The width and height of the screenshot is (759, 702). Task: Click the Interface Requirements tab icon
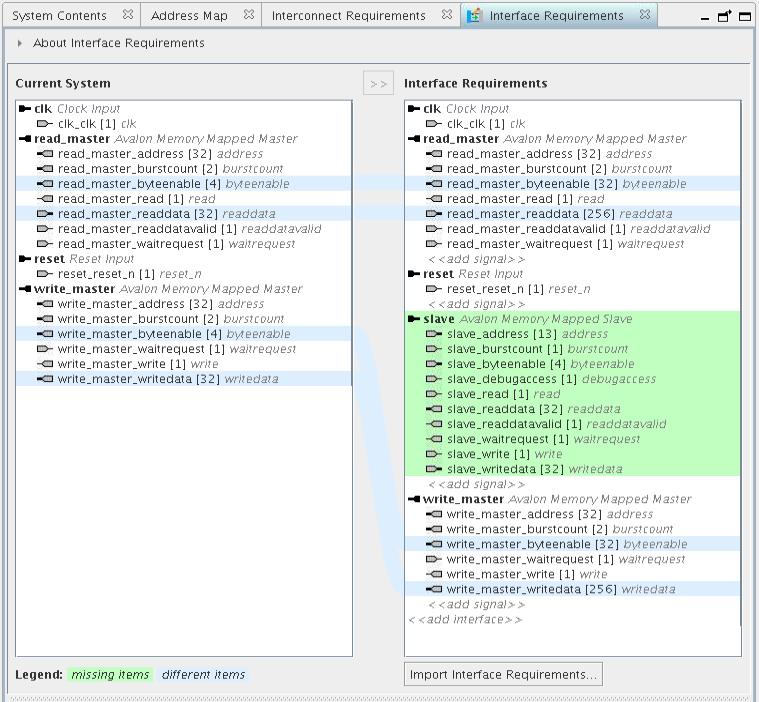[x=474, y=16]
